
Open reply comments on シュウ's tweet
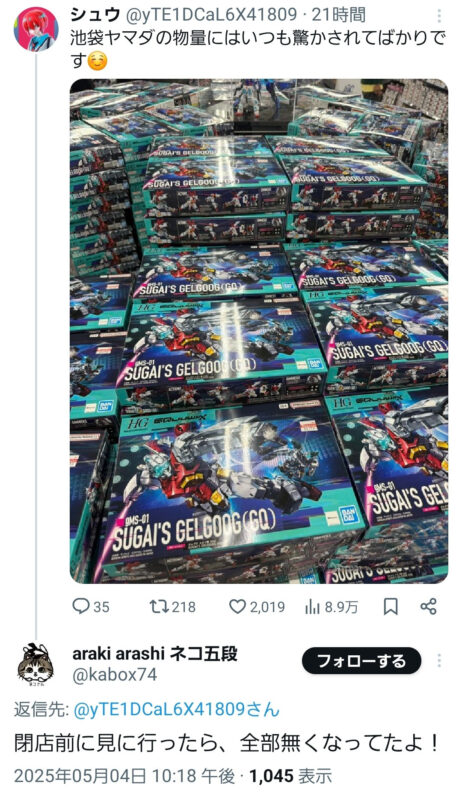click(x=90, y=606)
